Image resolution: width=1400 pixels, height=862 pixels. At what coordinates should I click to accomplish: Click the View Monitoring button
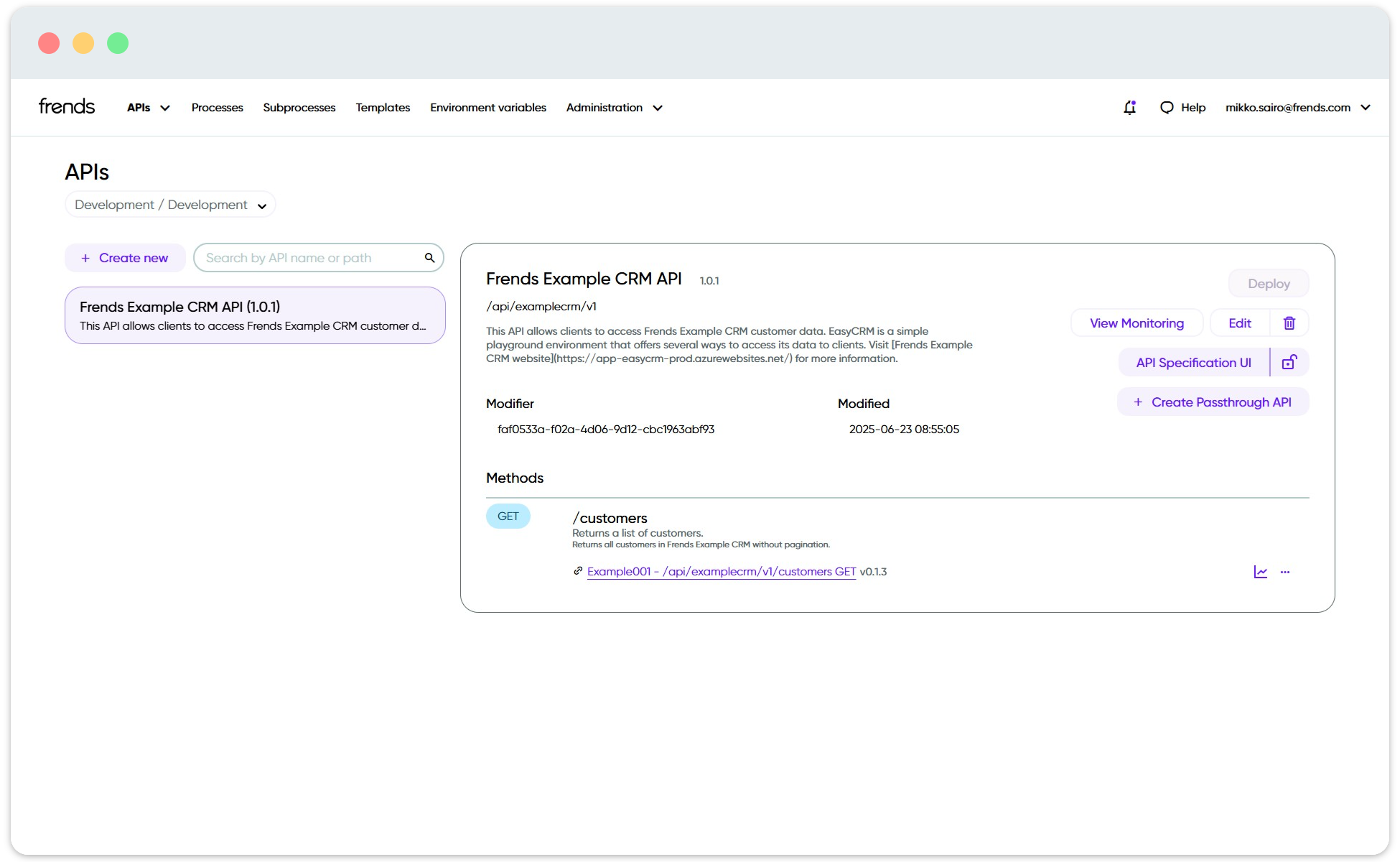click(1137, 323)
